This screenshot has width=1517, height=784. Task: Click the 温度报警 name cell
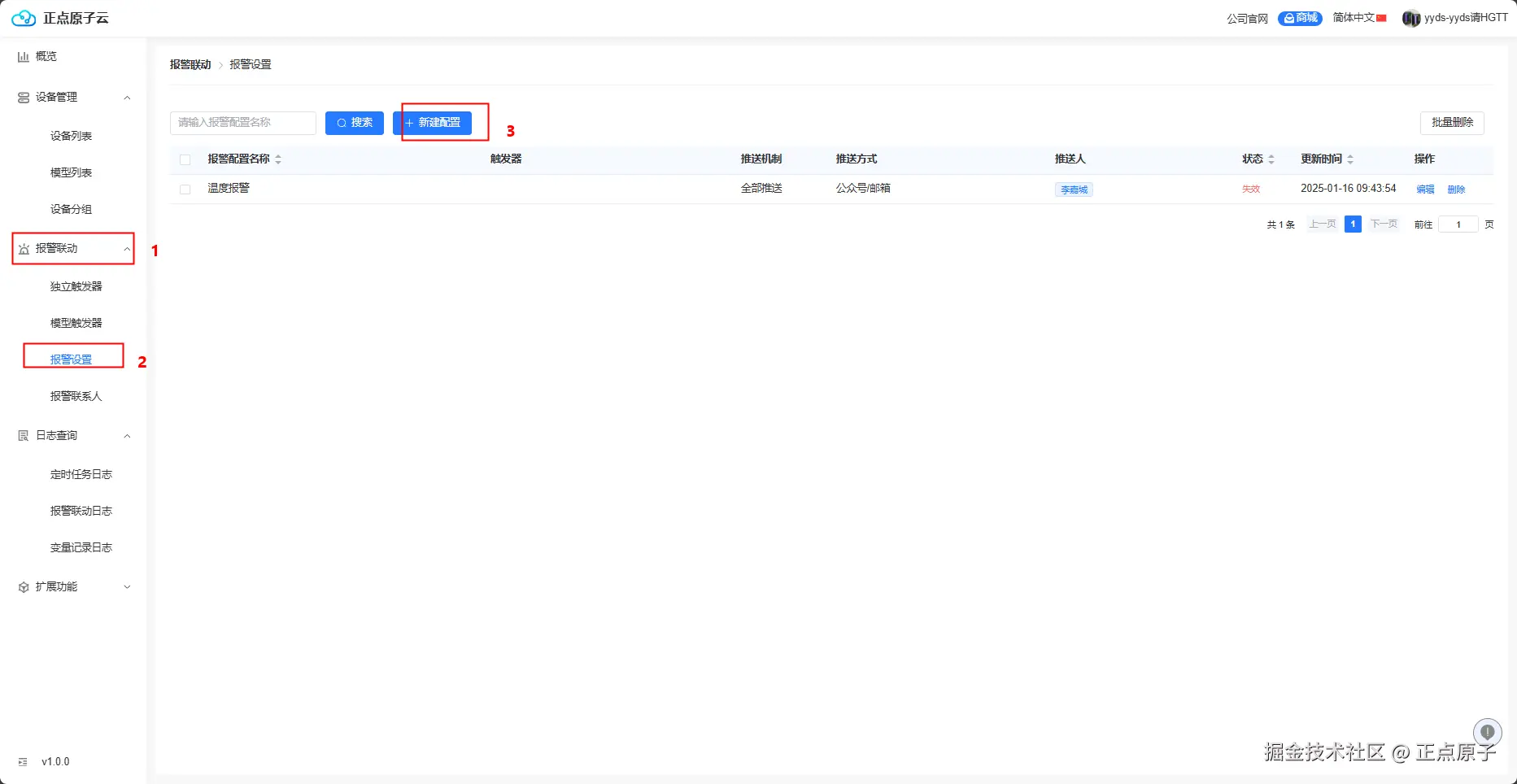coord(229,189)
